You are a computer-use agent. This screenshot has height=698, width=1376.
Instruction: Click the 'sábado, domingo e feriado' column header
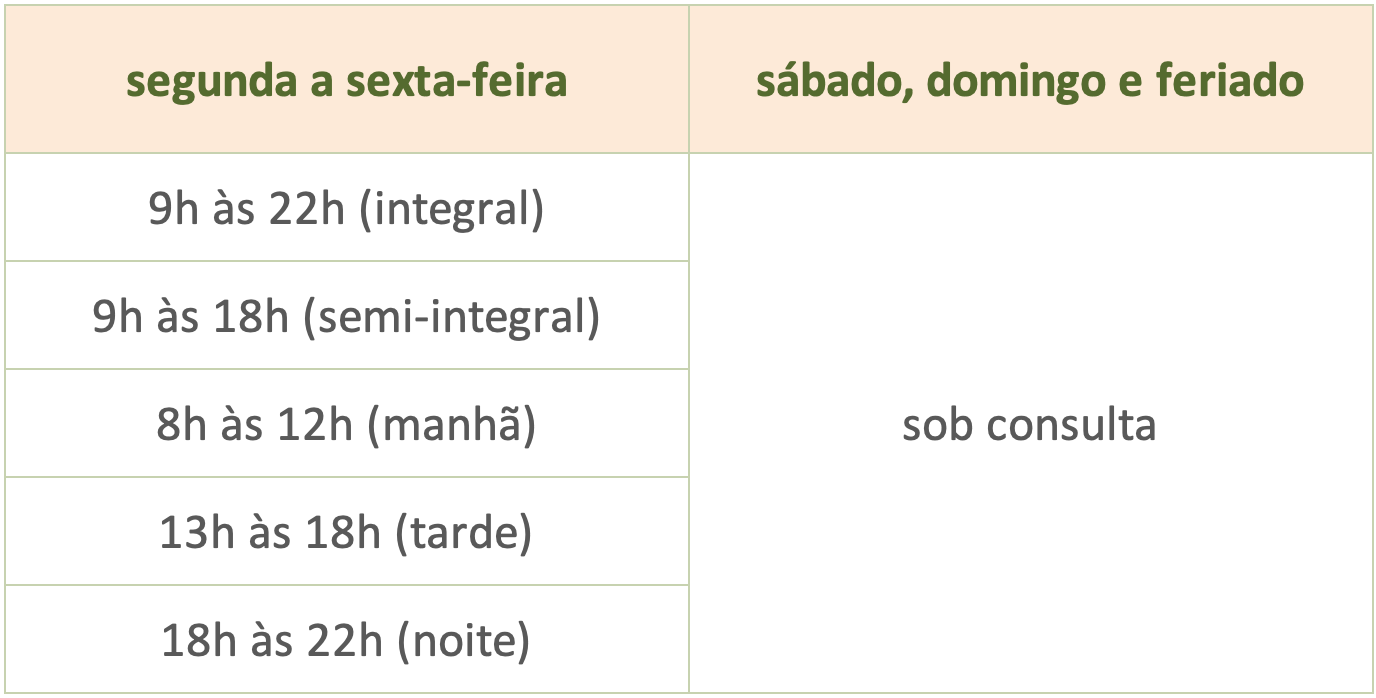[1030, 81]
